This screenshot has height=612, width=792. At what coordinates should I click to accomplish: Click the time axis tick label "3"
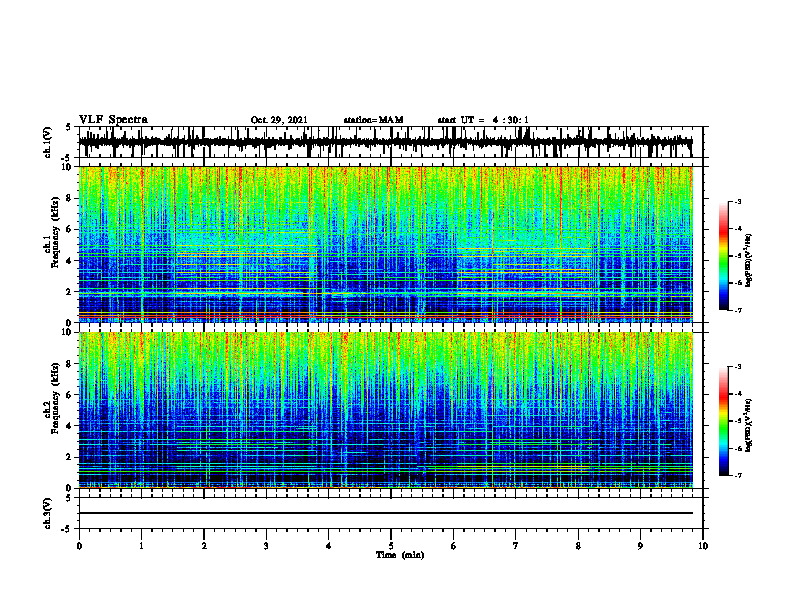pyautogui.click(x=266, y=546)
